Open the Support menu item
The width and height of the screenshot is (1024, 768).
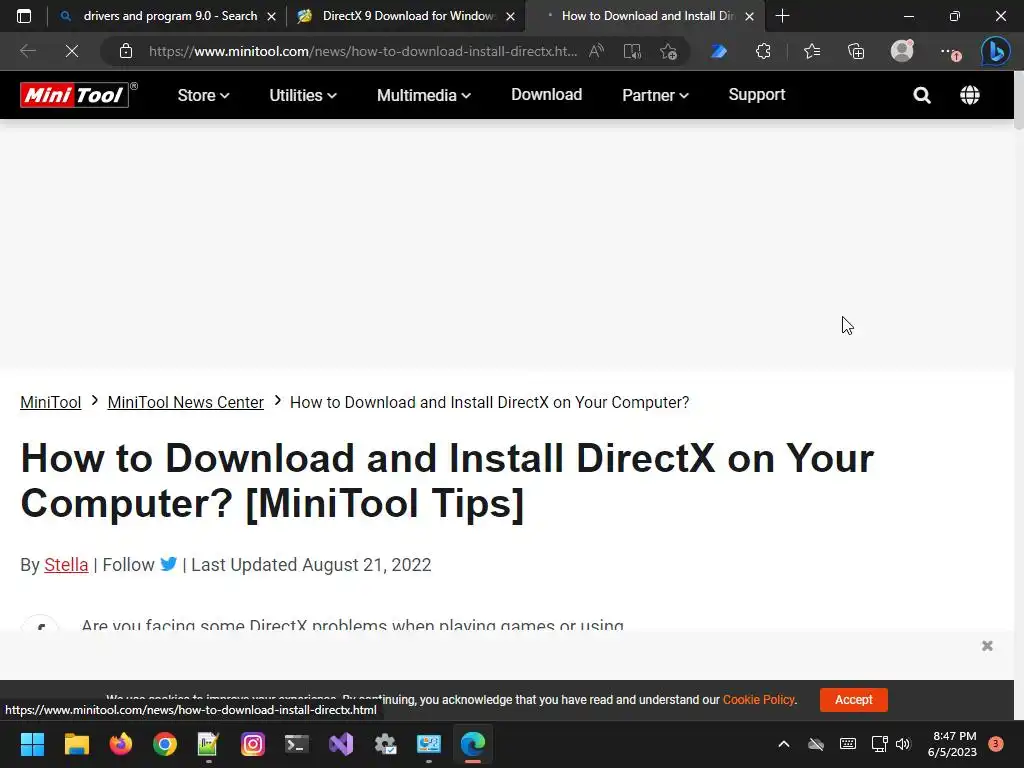click(x=757, y=95)
